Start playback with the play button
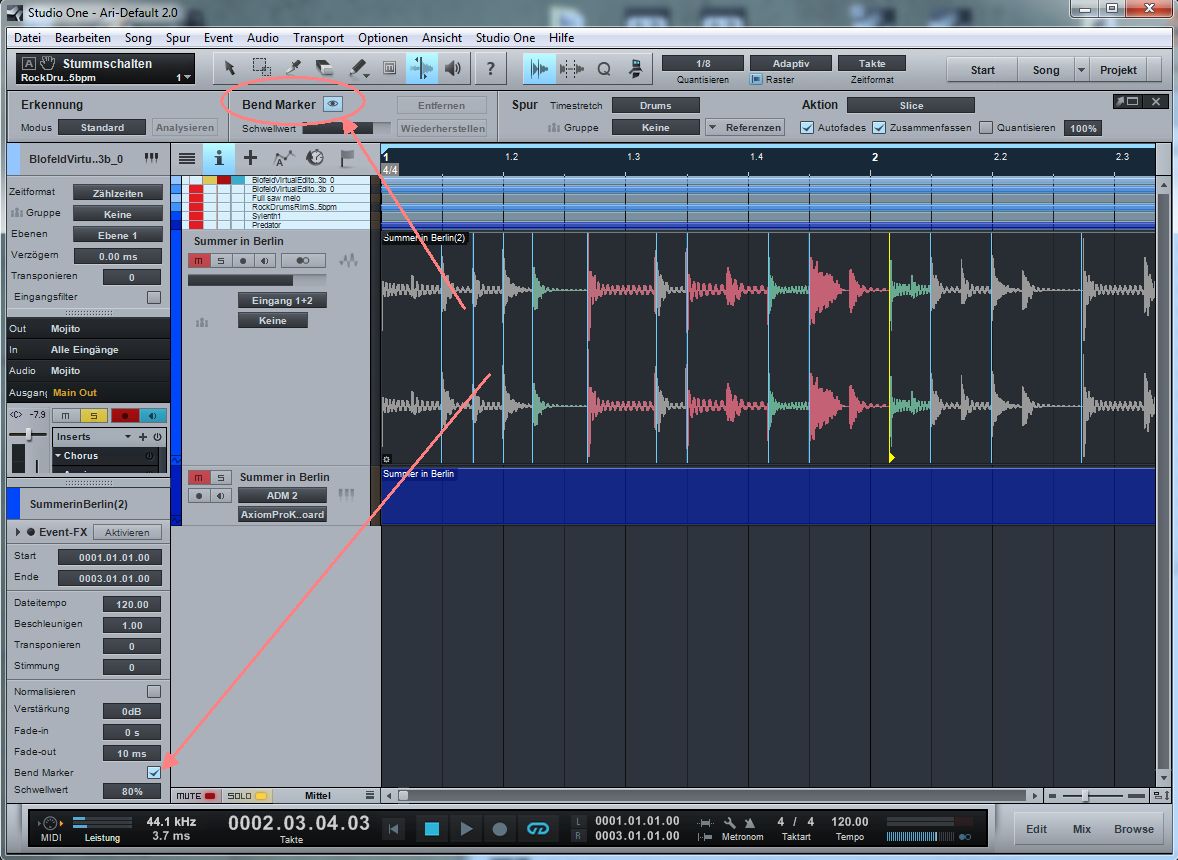 click(x=466, y=828)
